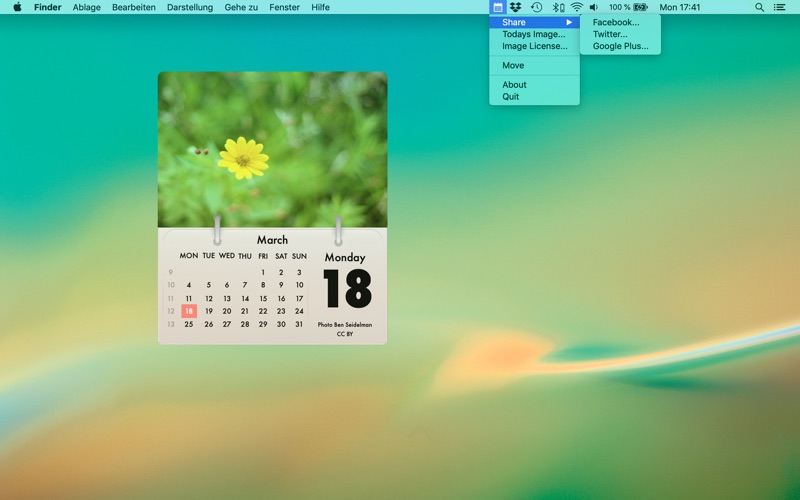Select About in the dropdown menu
This screenshot has width=800, height=500.
pos(534,85)
